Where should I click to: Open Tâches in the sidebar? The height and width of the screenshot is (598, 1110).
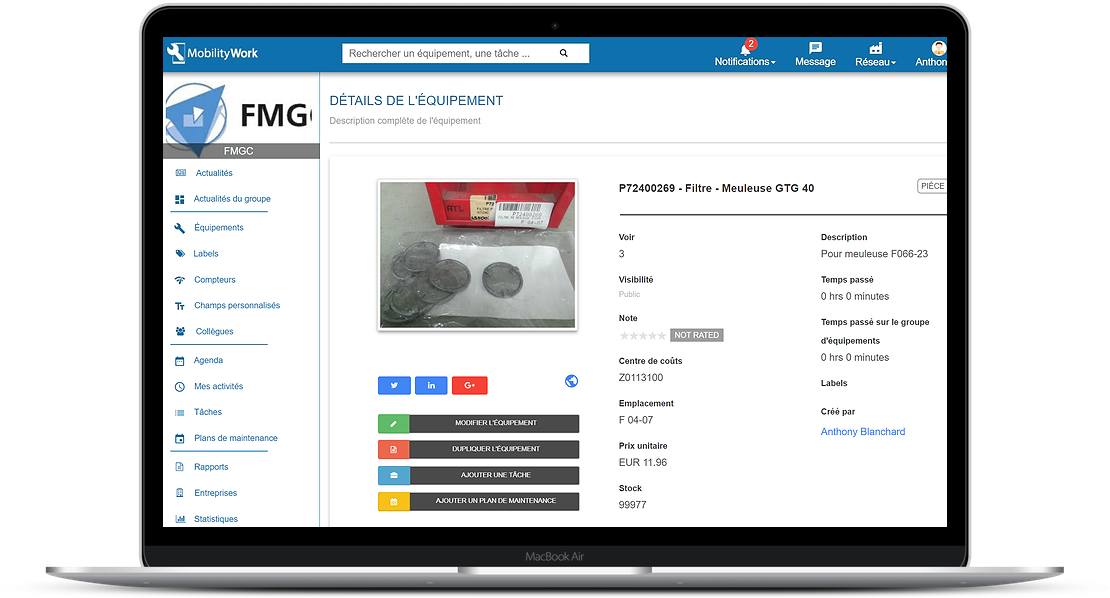click(208, 412)
